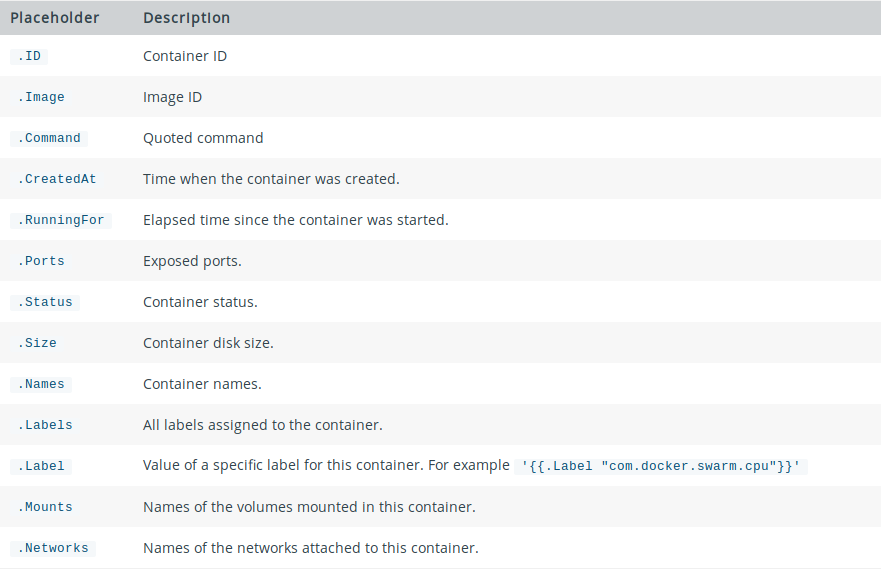Image resolution: width=881 pixels, height=571 pixels.
Task: Click the Placeholder column header
Action: pyautogui.click(x=55, y=18)
